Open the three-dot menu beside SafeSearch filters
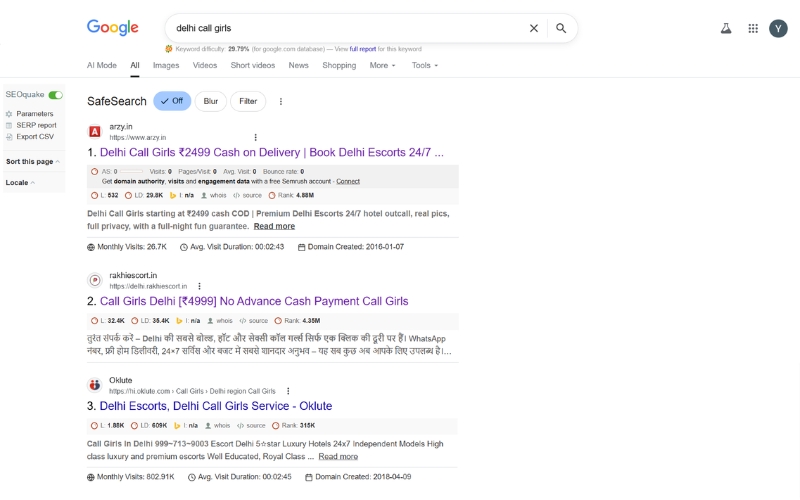The height and width of the screenshot is (500, 800). tap(281, 101)
